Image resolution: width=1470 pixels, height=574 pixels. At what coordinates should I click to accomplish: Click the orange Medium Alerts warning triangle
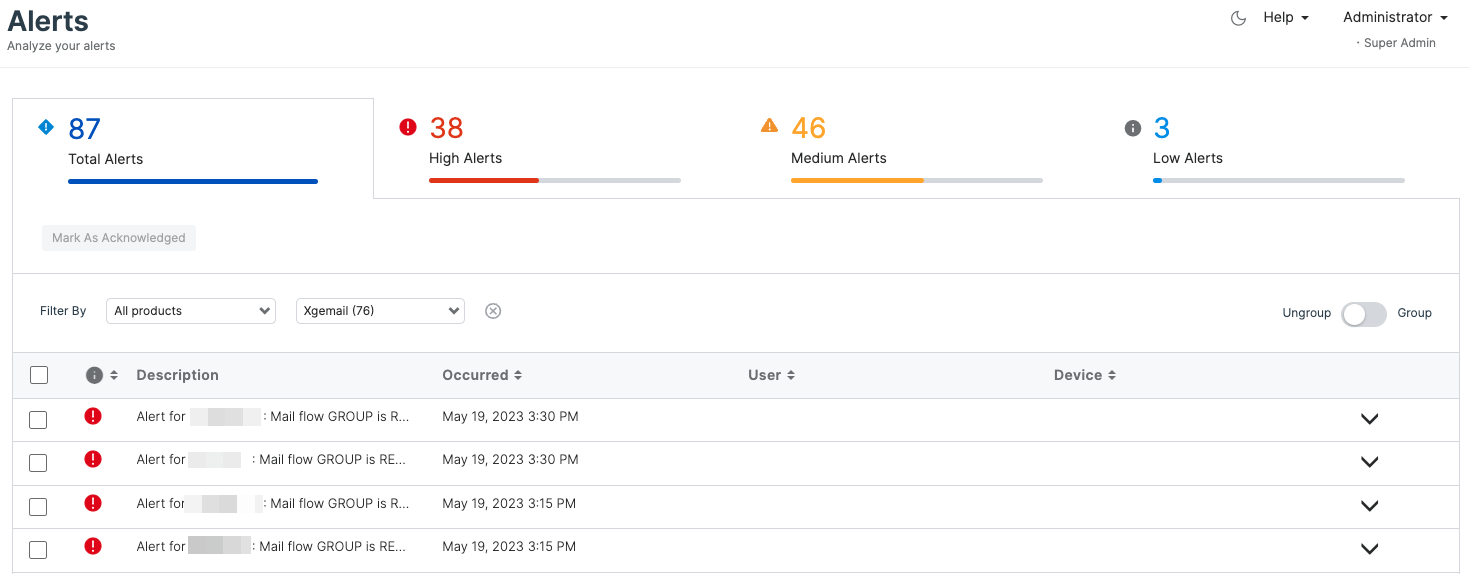click(769, 126)
